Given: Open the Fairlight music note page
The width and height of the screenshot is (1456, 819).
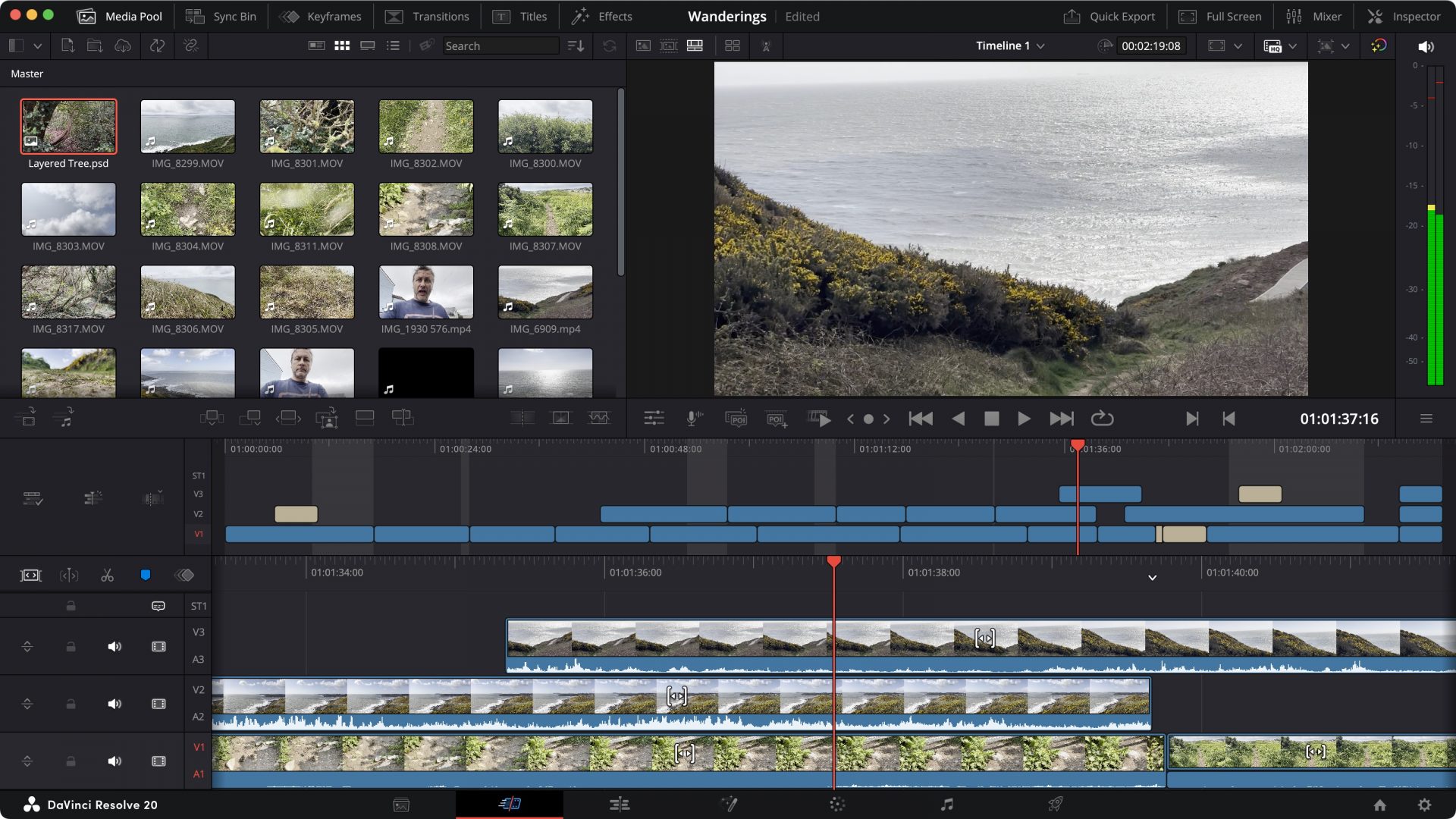Looking at the screenshot, I should [946, 804].
